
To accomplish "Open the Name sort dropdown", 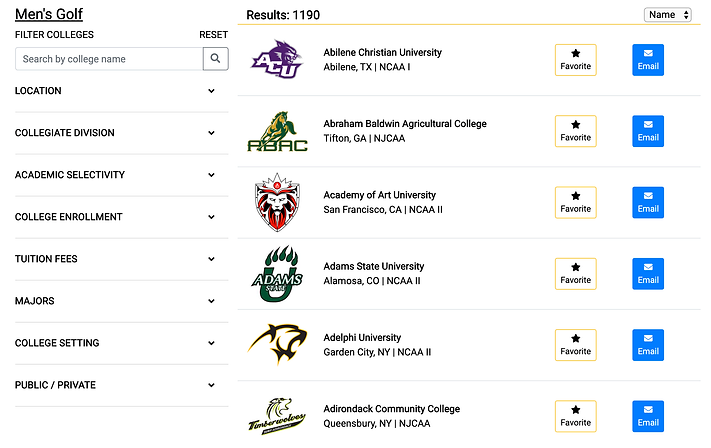I will coord(668,15).
